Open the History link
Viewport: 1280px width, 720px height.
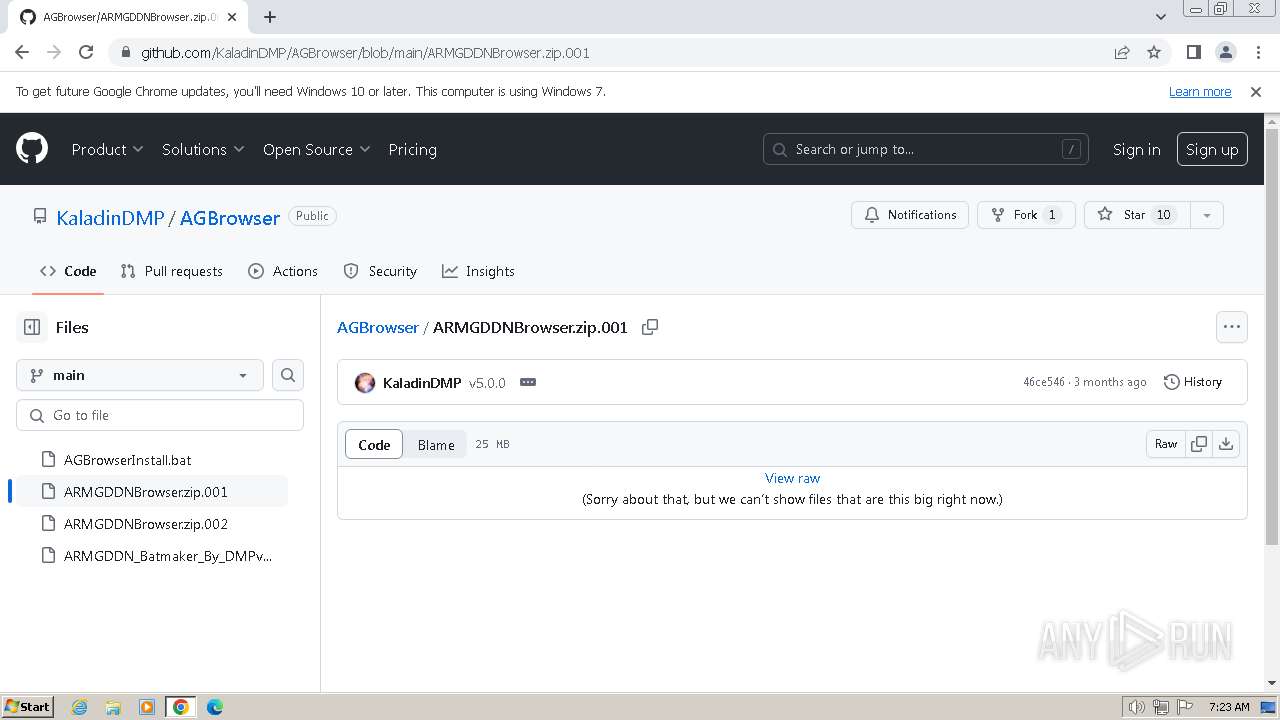(1193, 382)
